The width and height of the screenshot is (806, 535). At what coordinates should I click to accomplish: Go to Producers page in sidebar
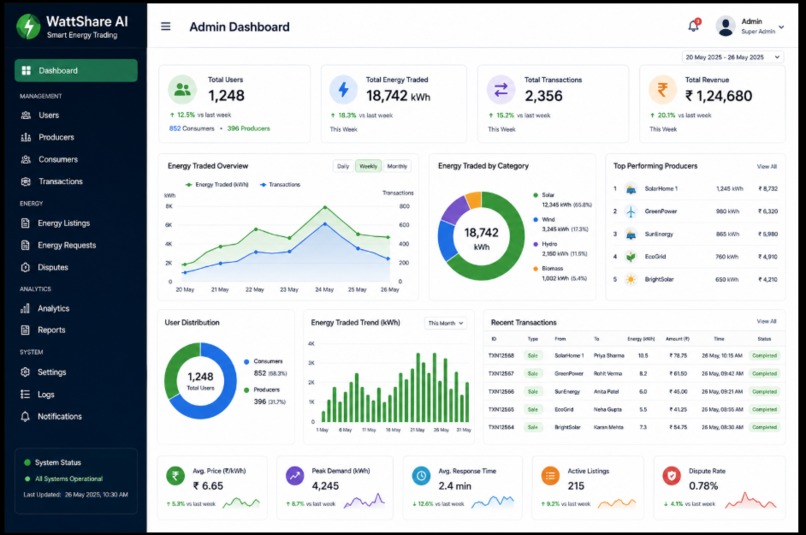point(56,137)
